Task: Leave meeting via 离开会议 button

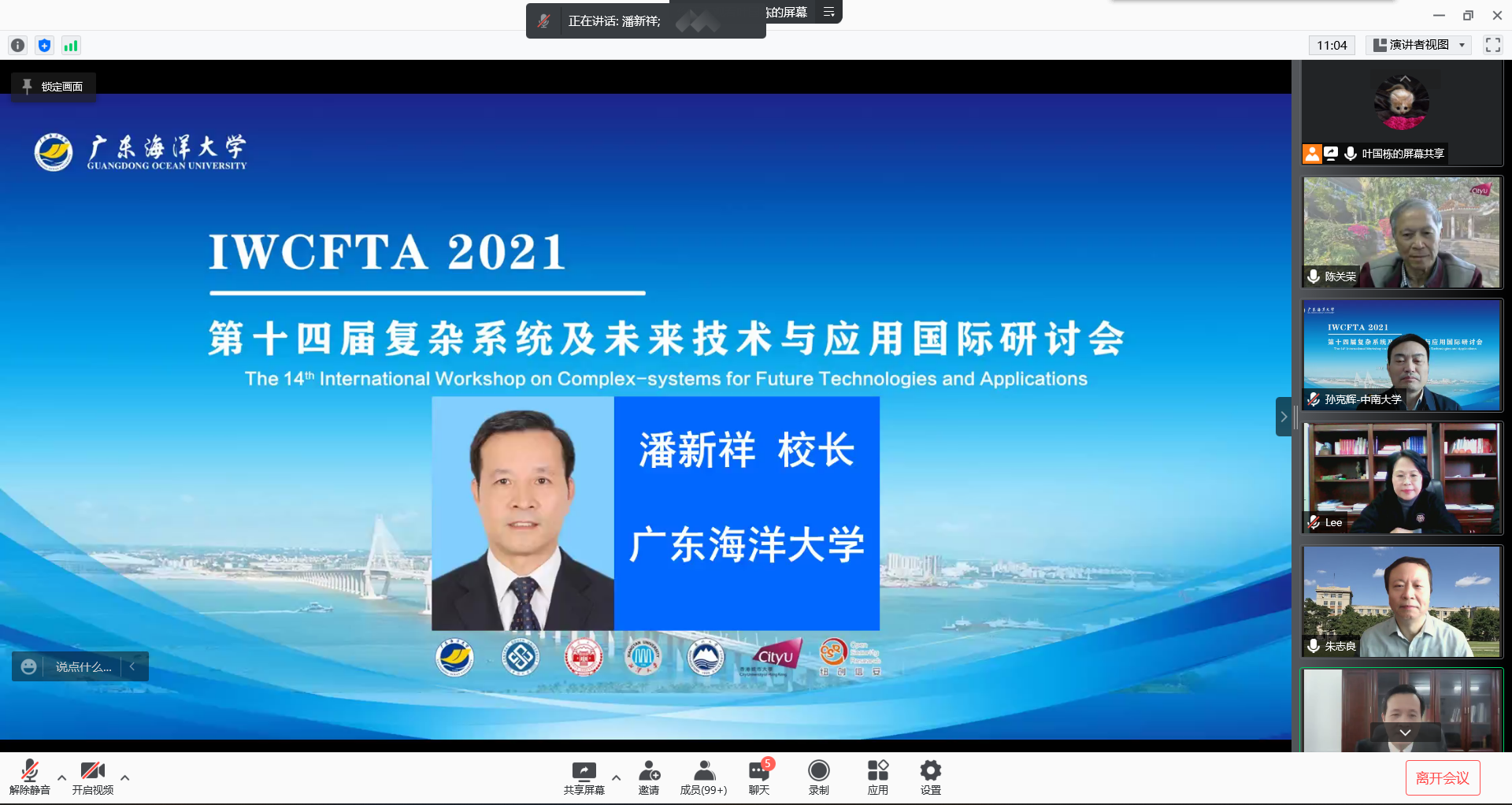Action: (1443, 778)
